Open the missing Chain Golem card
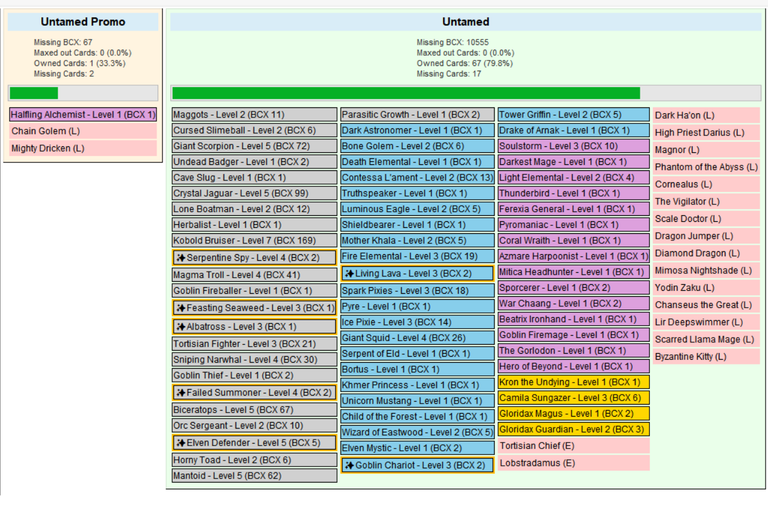 (x=83, y=131)
